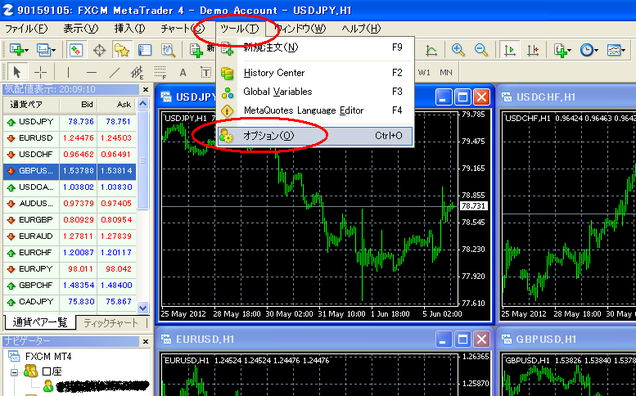The height and width of the screenshot is (396, 636).
Task: Toggle the chart auto scroll button
Action: point(509,50)
